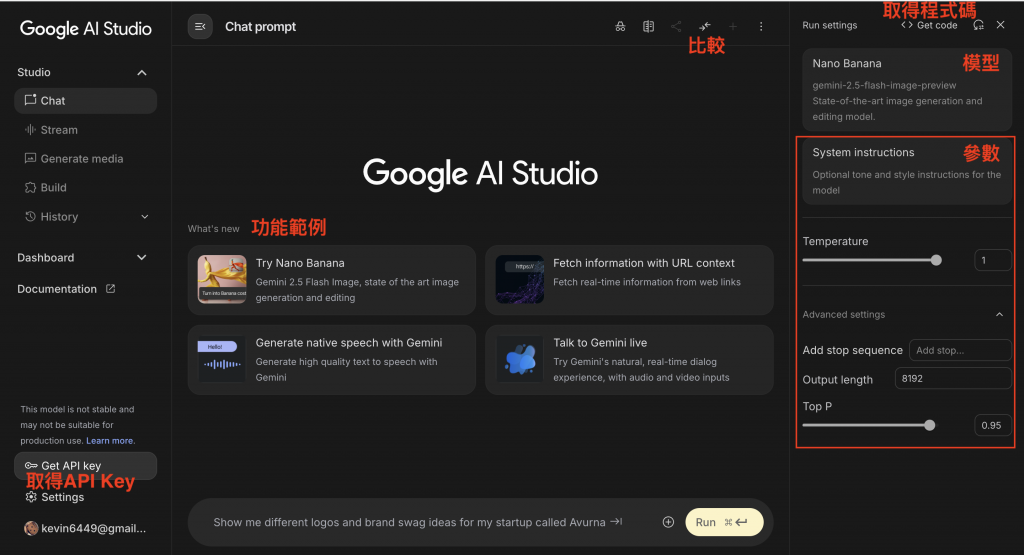Open Generate native speech with Gemini card
Viewport: 1024px width, 555px height.
coord(332,360)
